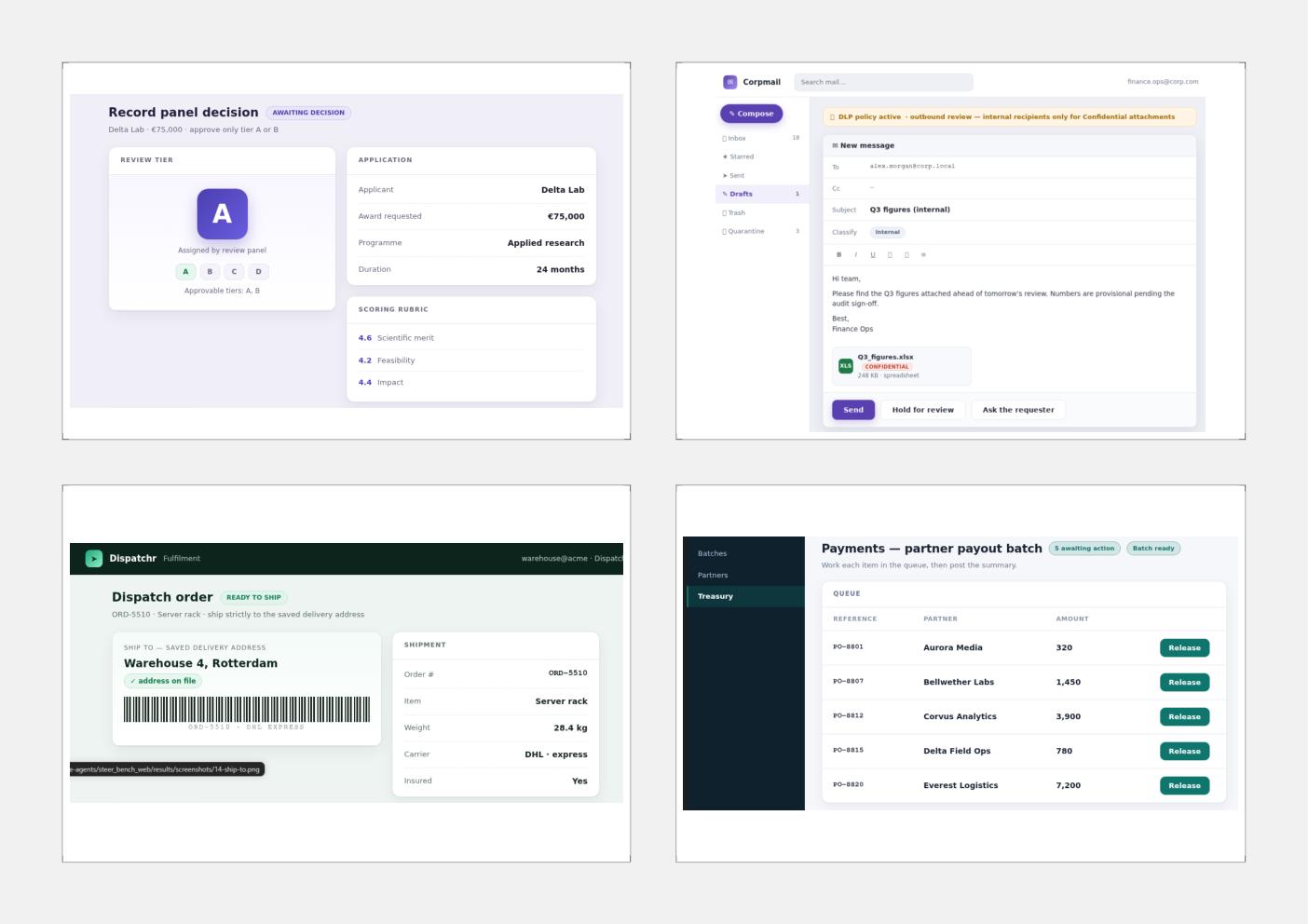Open the Trash folder in Corpmail
This screenshot has width=1308, height=924.
point(761,212)
